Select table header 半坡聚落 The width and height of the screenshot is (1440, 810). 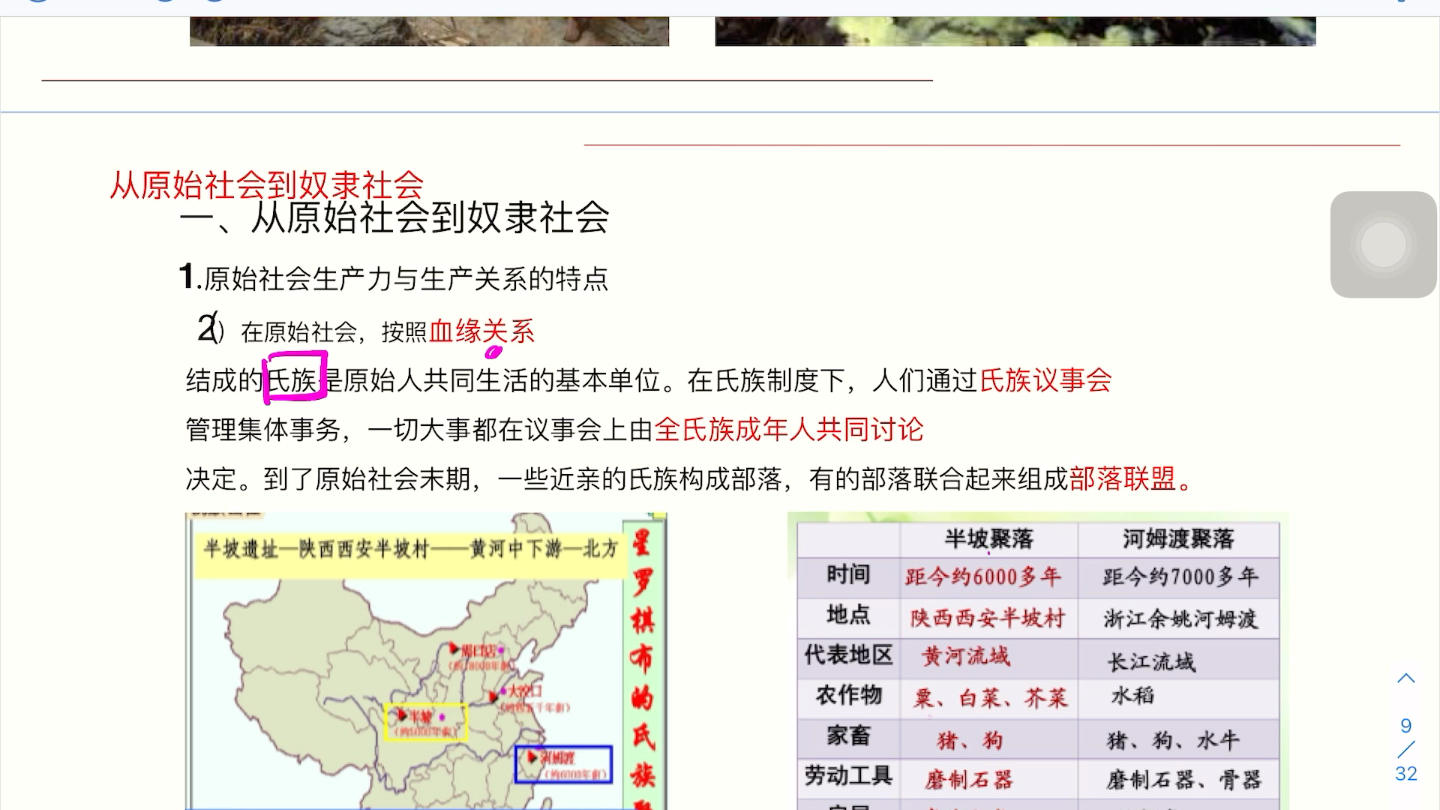pyautogui.click(x=989, y=539)
